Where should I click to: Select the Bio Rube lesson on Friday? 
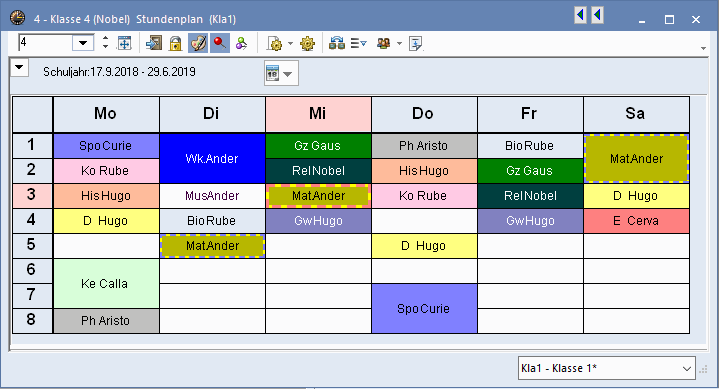[530, 146]
